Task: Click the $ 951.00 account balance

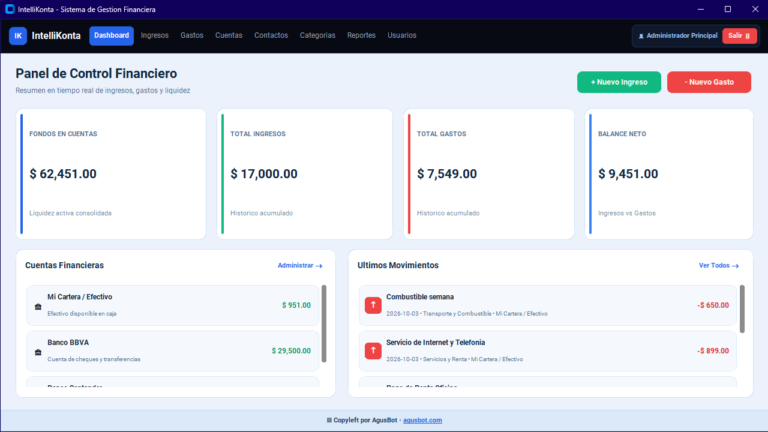Action: coord(296,305)
